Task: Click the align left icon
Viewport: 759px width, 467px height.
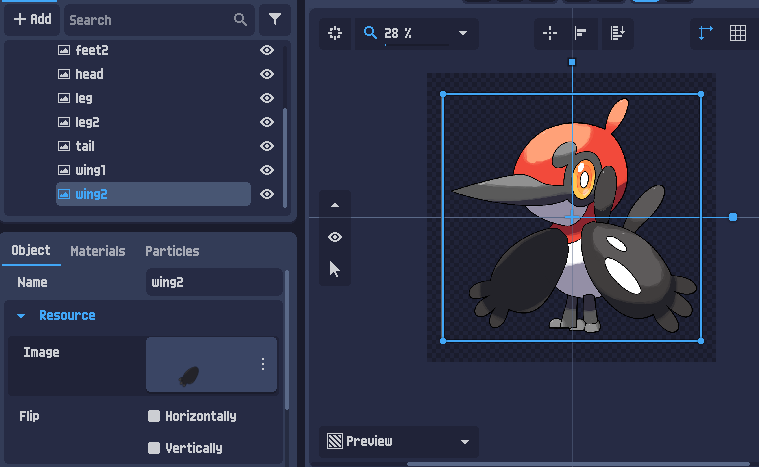Action: [580, 33]
